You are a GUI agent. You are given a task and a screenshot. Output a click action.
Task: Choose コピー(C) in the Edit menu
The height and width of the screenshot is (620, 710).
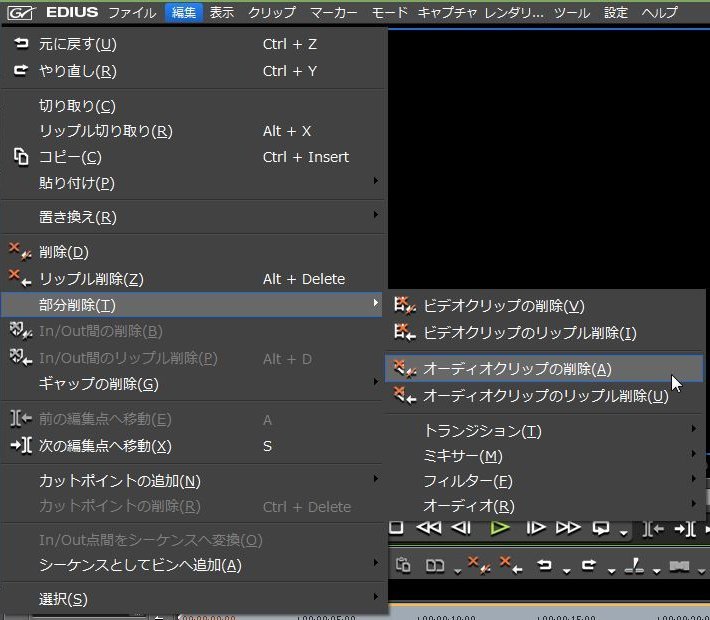(194, 157)
